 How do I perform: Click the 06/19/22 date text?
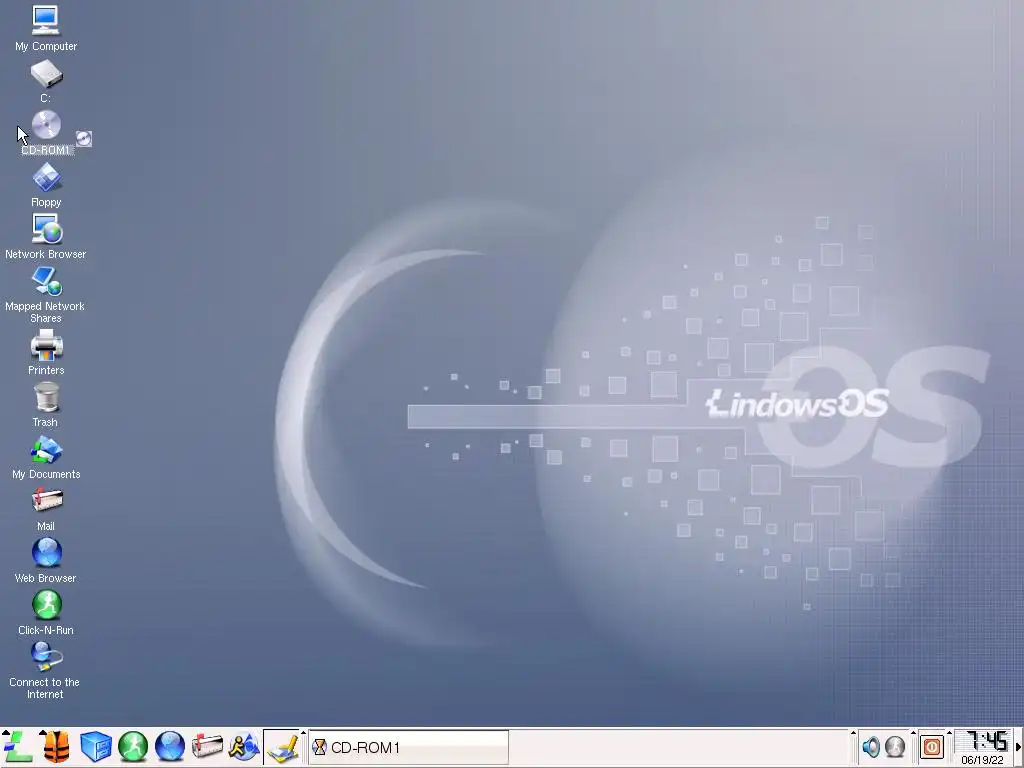(982, 760)
